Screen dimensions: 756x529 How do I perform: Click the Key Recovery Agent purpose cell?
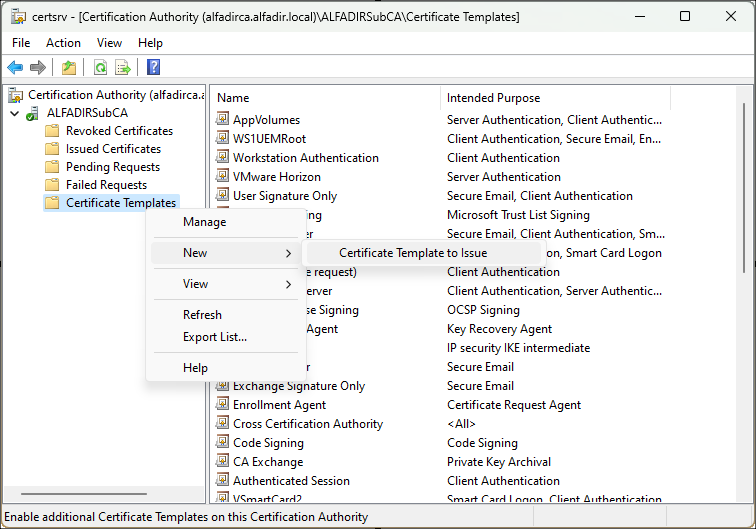[499, 329]
